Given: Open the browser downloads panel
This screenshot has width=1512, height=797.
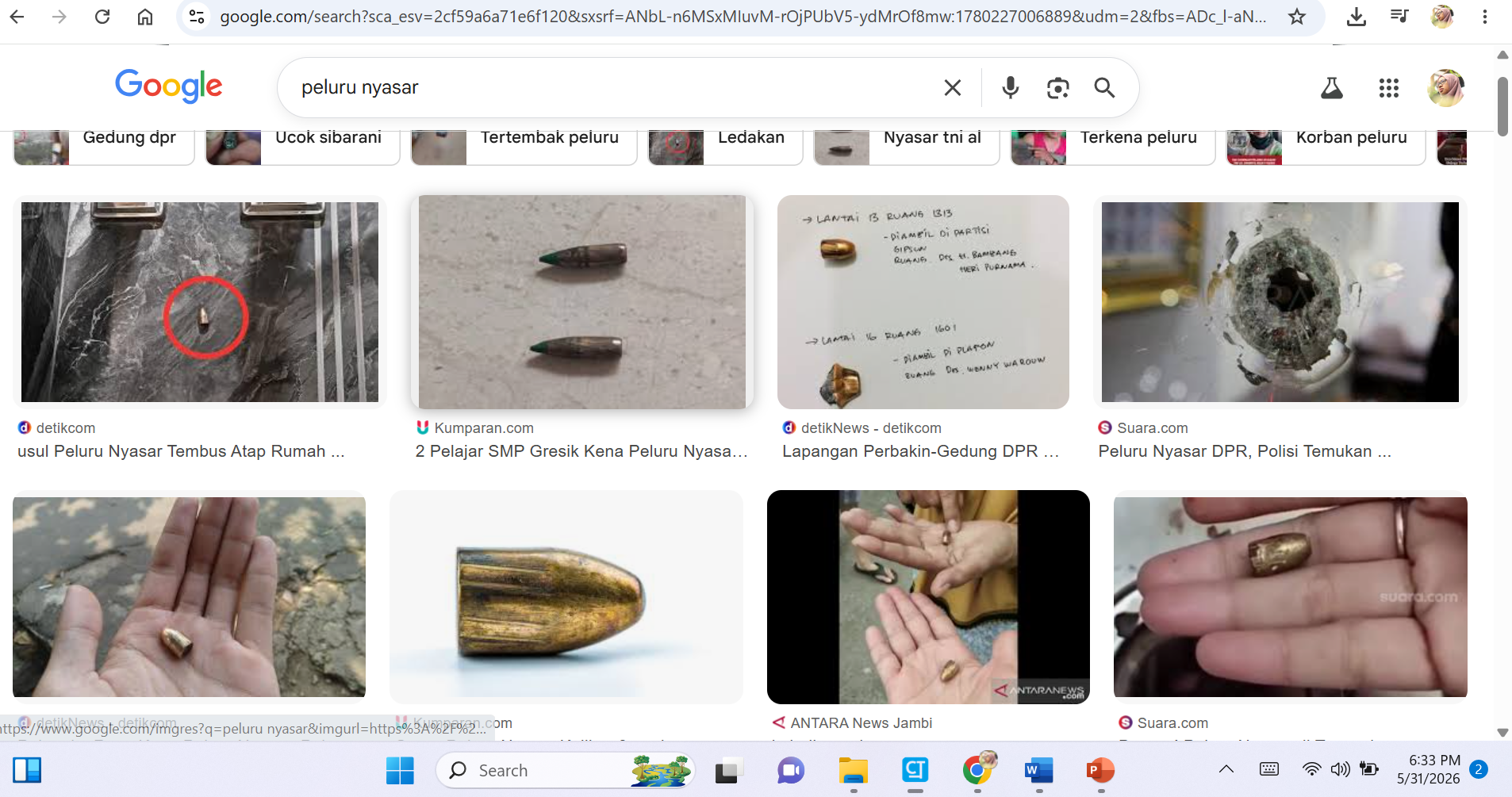Looking at the screenshot, I should (x=1357, y=17).
